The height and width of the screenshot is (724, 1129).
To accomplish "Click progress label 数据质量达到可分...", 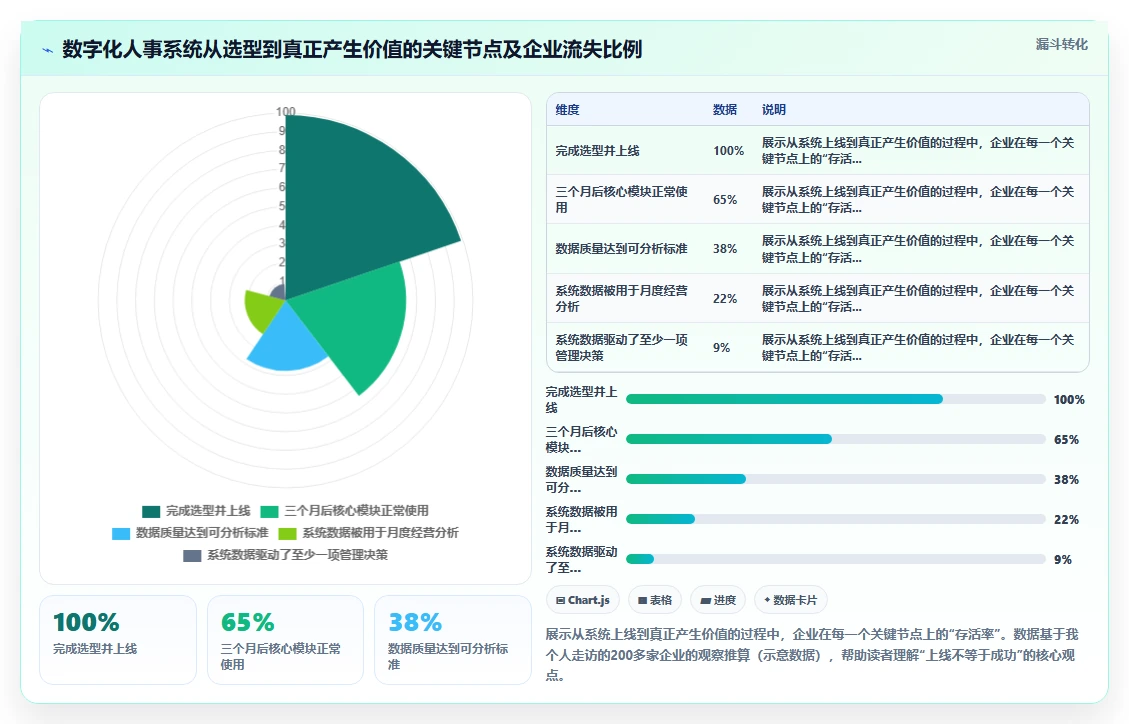I will (581, 479).
